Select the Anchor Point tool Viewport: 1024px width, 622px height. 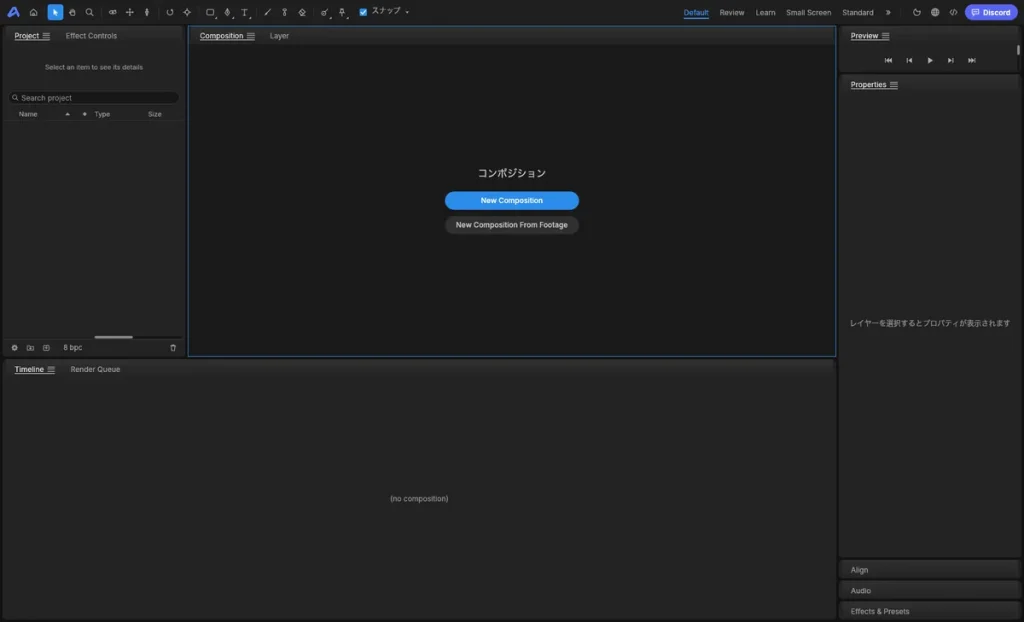tap(187, 12)
